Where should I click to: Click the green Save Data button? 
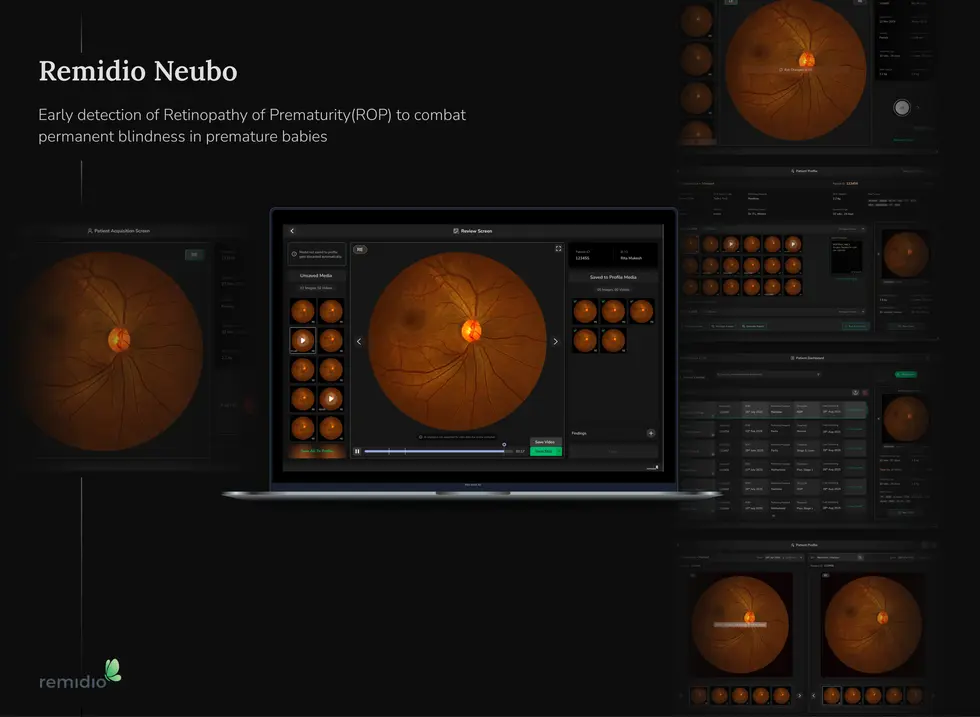point(543,451)
